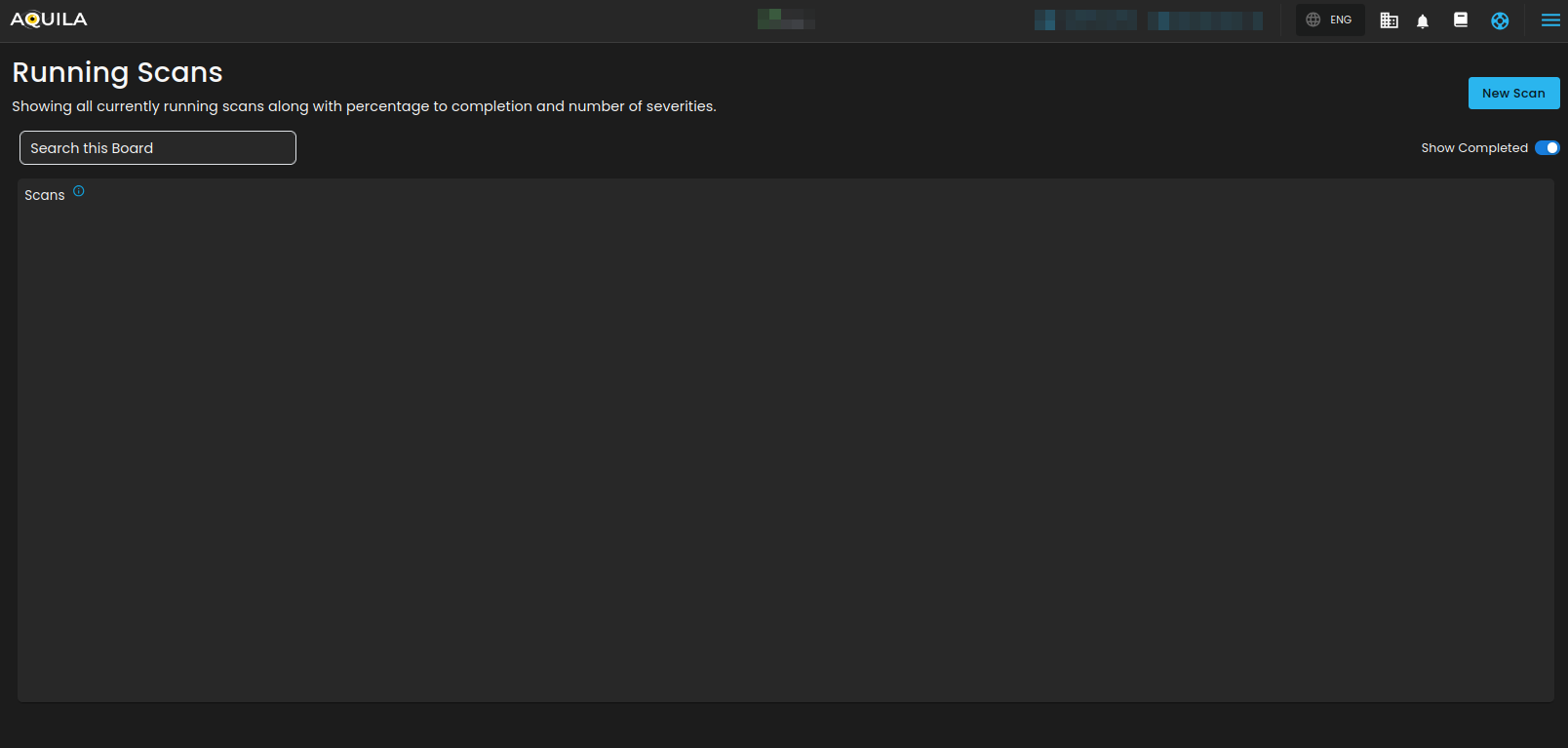Click the globe icon in language selector

click(x=1313, y=20)
